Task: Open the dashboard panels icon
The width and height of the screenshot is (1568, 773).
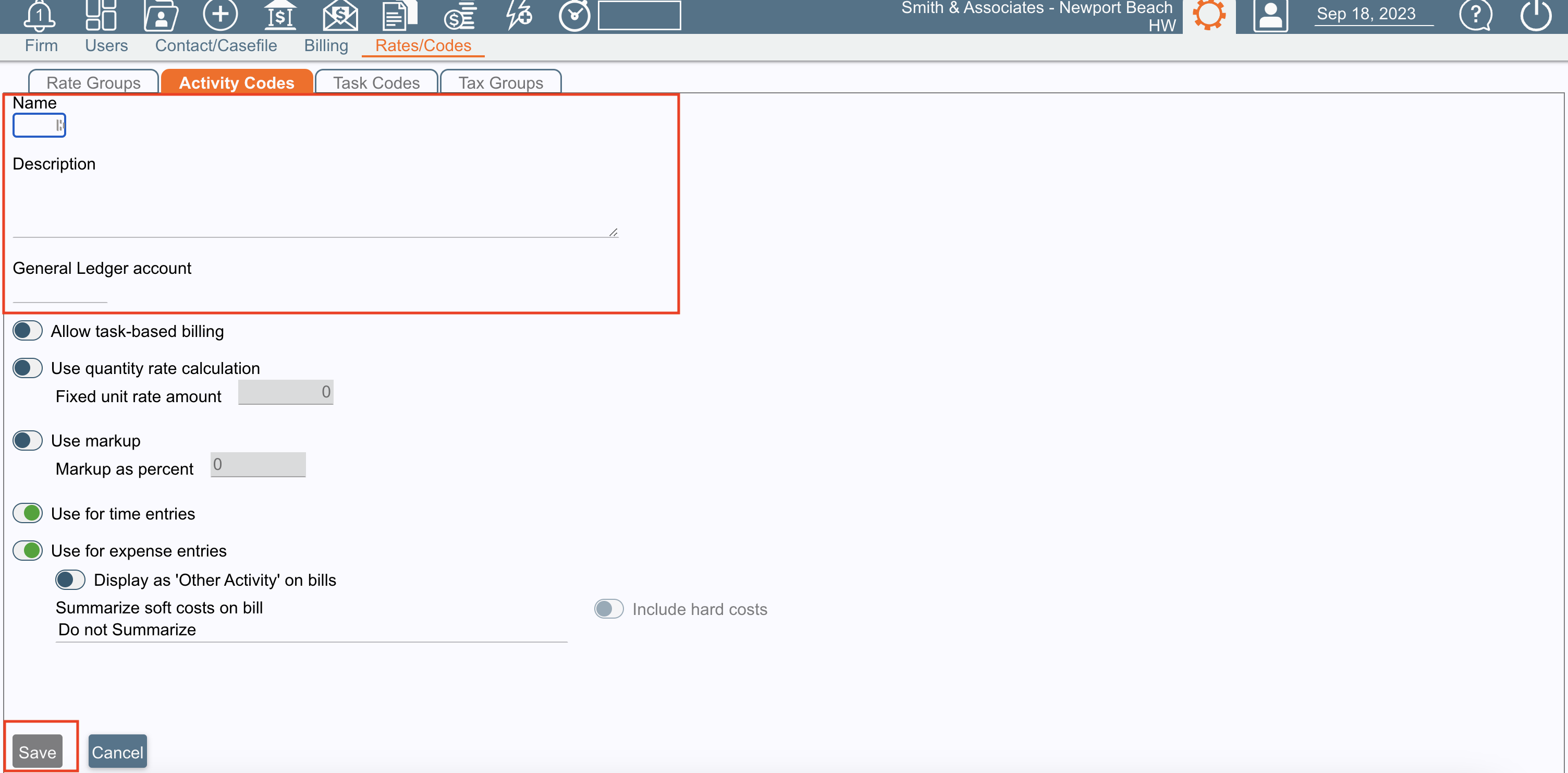Action: 101,15
